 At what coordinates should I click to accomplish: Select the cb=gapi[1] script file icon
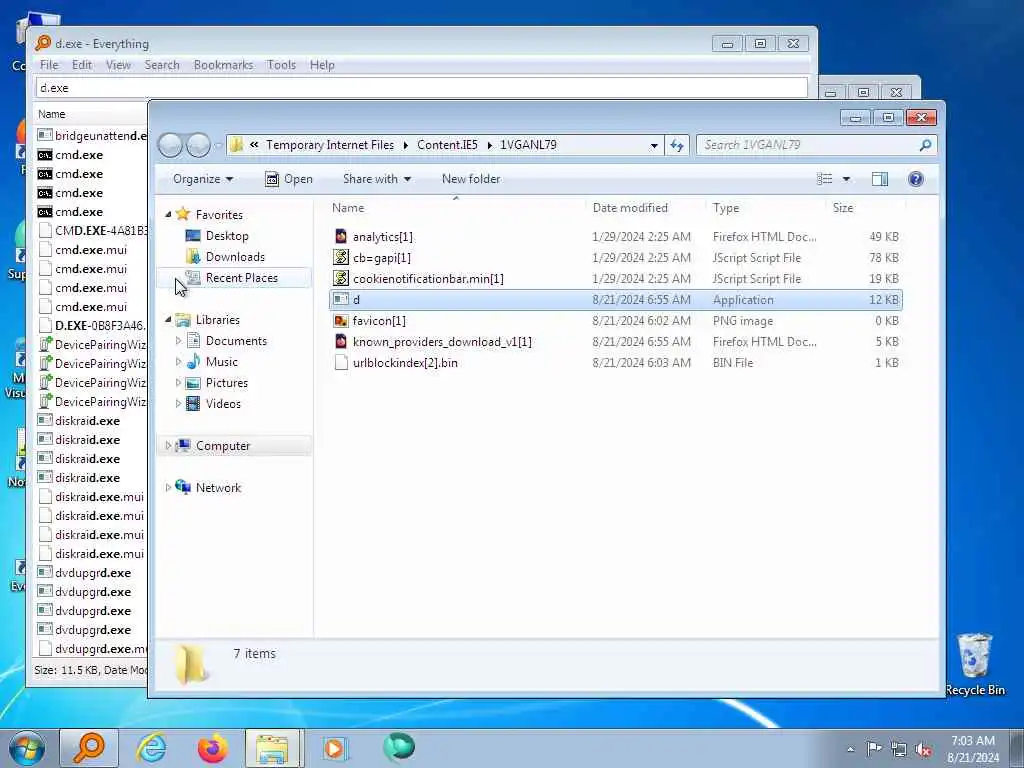click(341, 257)
